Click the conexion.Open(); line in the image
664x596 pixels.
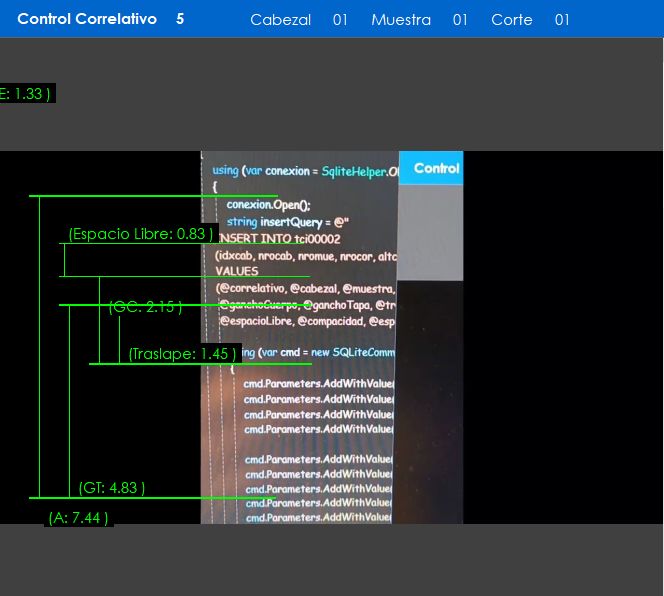268,205
